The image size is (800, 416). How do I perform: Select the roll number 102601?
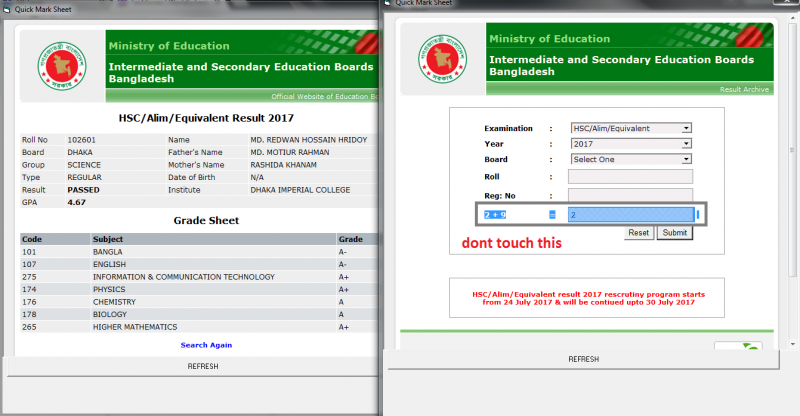(x=82, y=140)
